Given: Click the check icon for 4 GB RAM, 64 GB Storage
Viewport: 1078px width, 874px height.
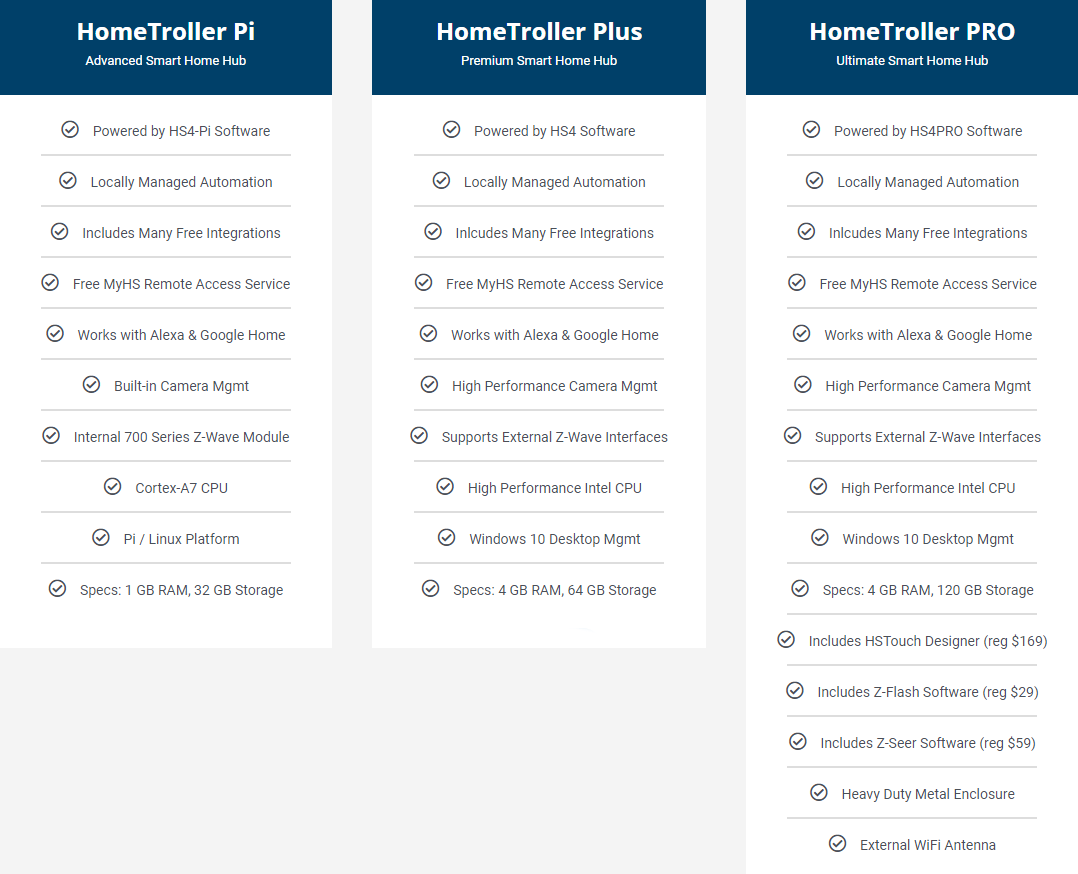Looking at the screenshot, I should tap(430, 589).
